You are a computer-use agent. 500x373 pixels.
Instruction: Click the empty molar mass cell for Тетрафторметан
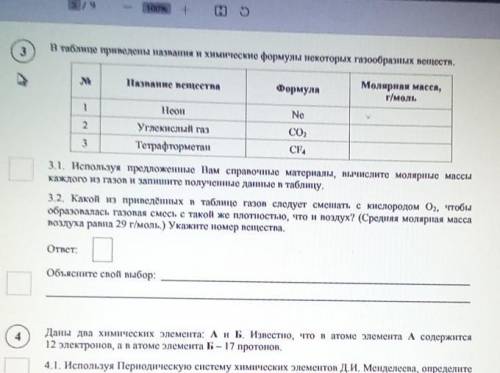click(x=401, y=152)
